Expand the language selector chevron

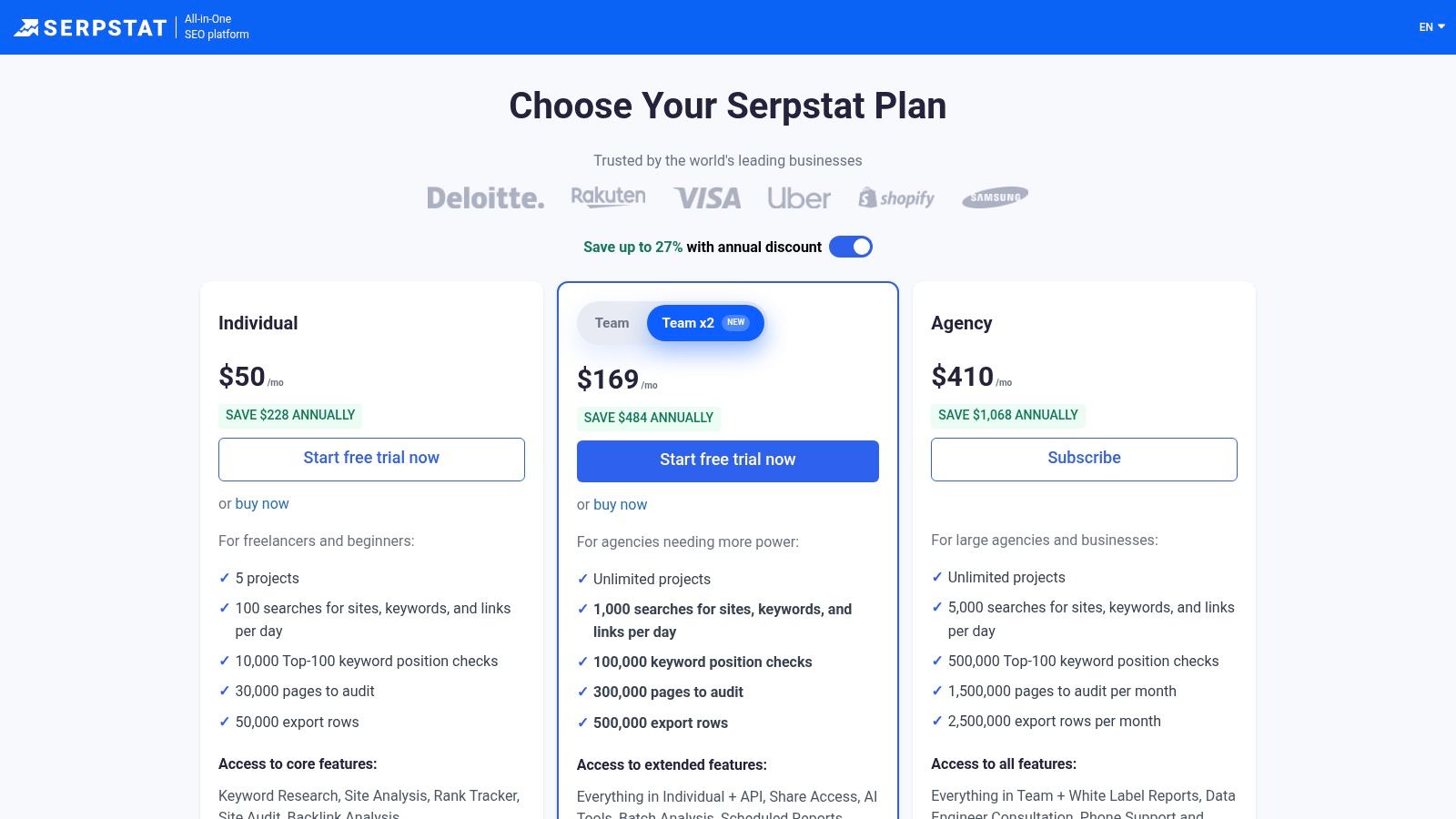[x=1441, y=27]
